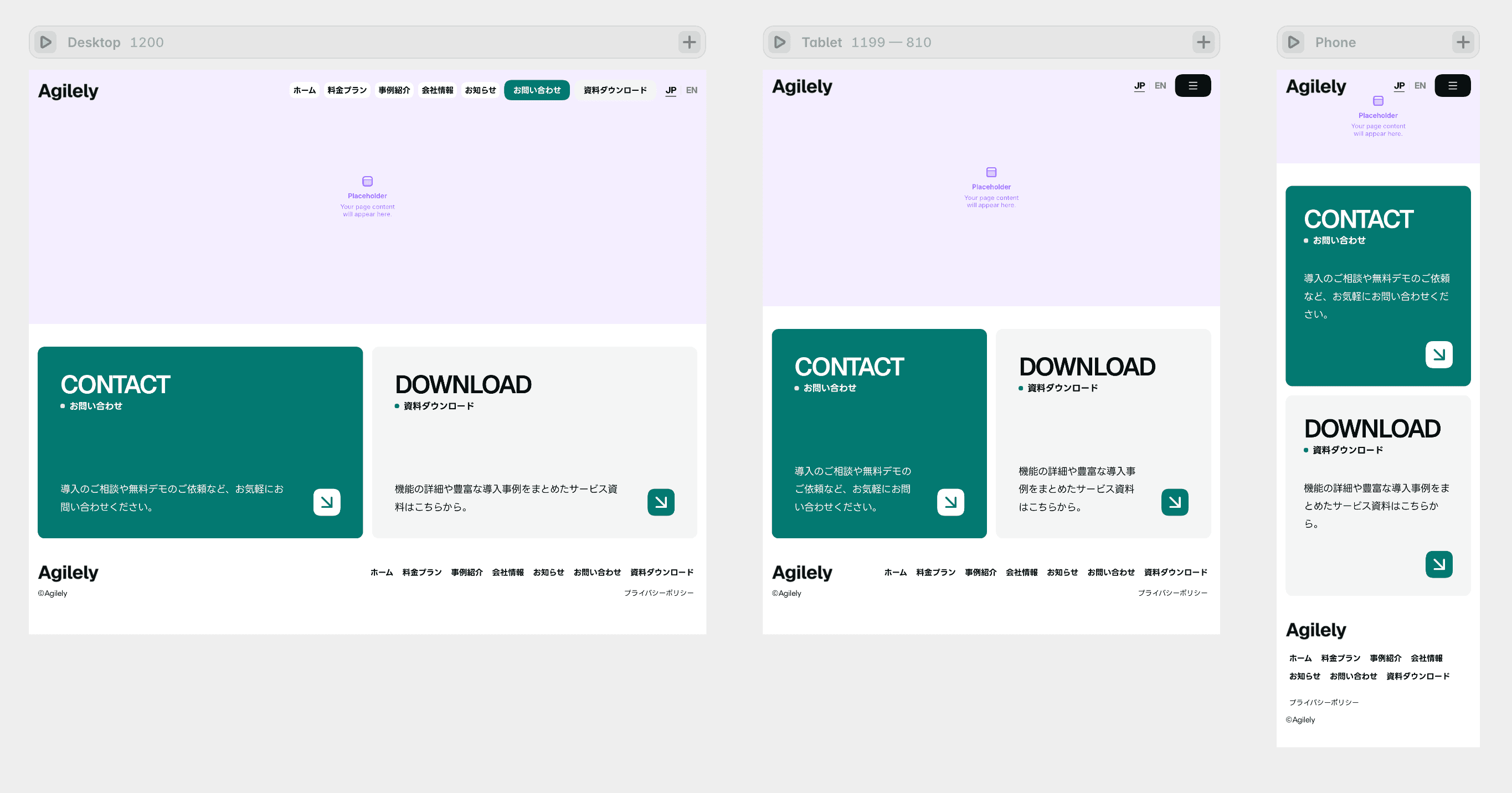Select DOWNLOAD heading in Tablet card
Screen dimensions: 1512x793
[1087, 368]
